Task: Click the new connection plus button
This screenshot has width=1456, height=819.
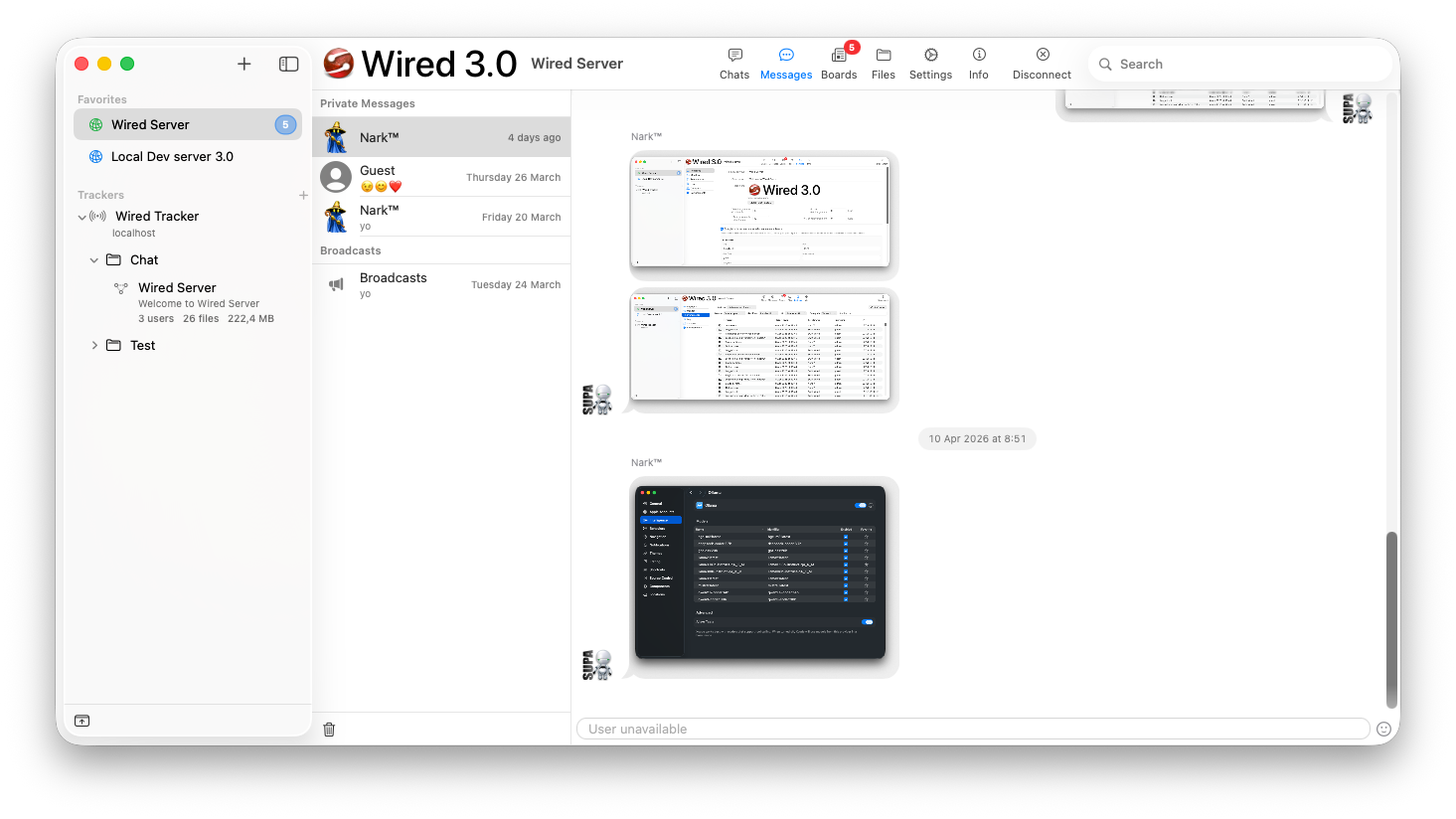Action: tap(243, 64)
